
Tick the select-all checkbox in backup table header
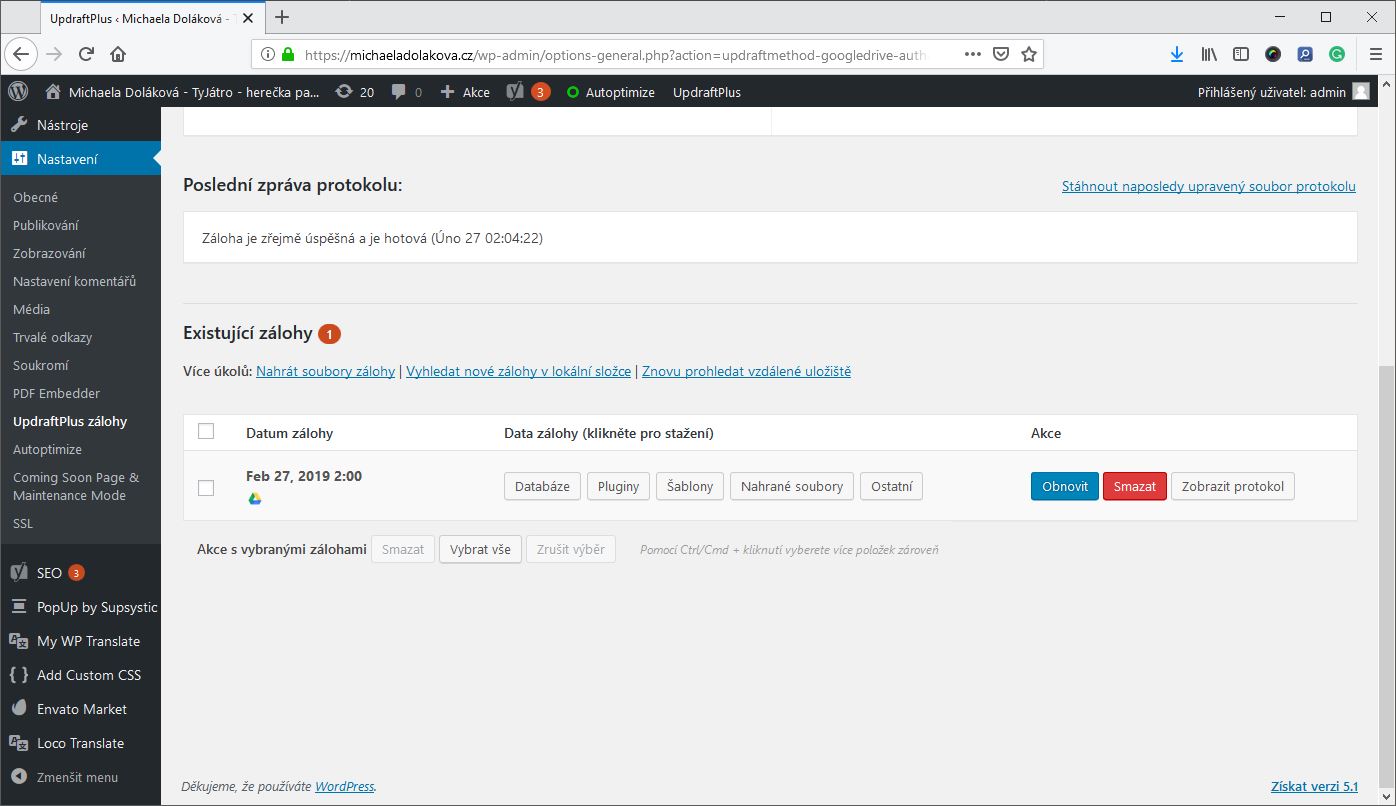click(x=206, y=432)
